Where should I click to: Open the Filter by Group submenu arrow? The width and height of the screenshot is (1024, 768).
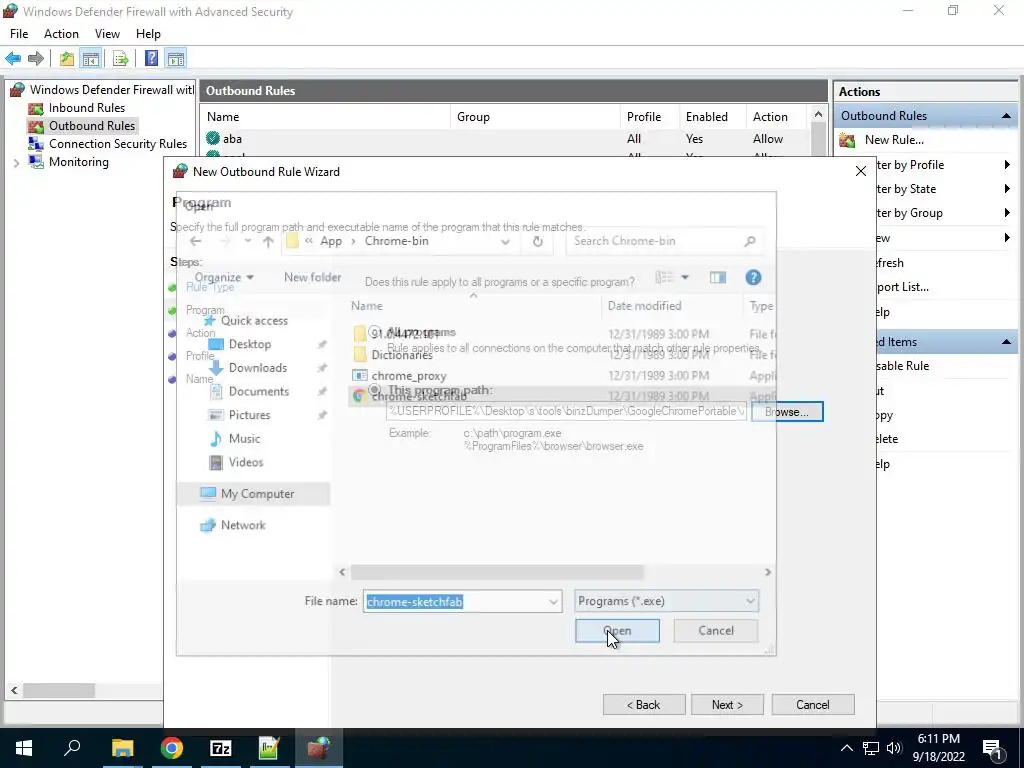point(1007,213)
